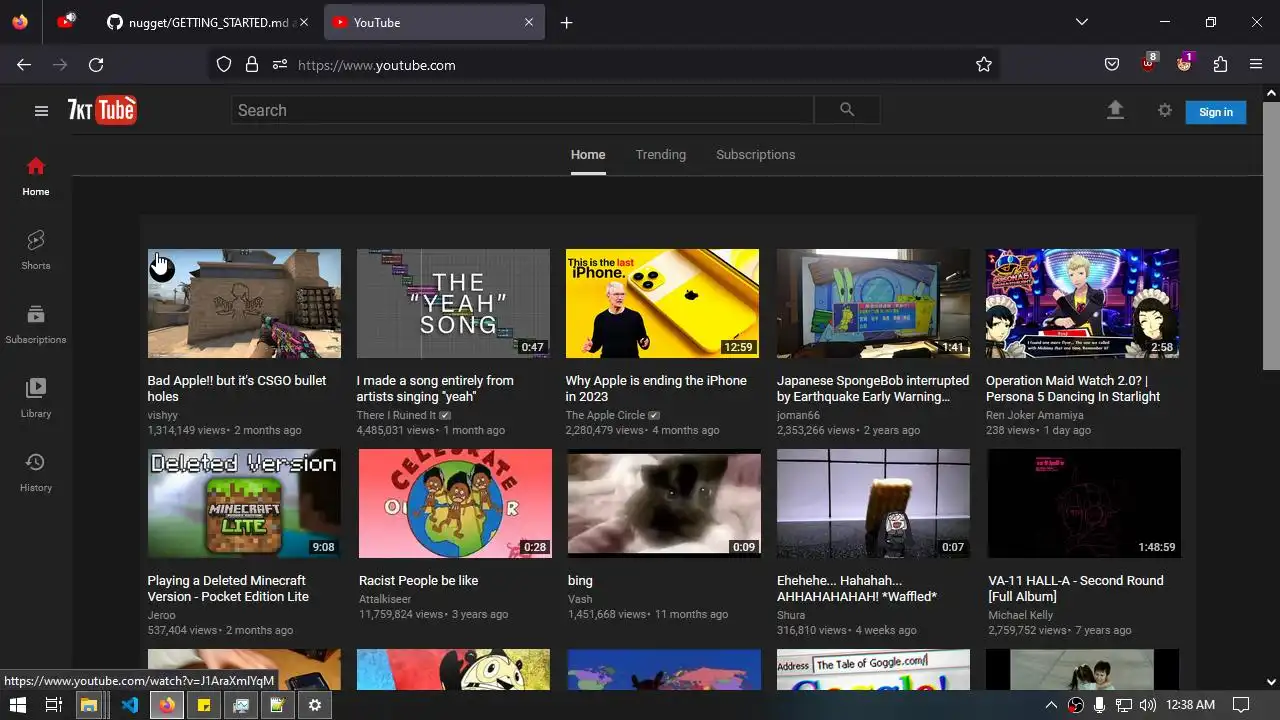Switch to Trending tab
The image size is (1280, 720).
pos(661,155)
